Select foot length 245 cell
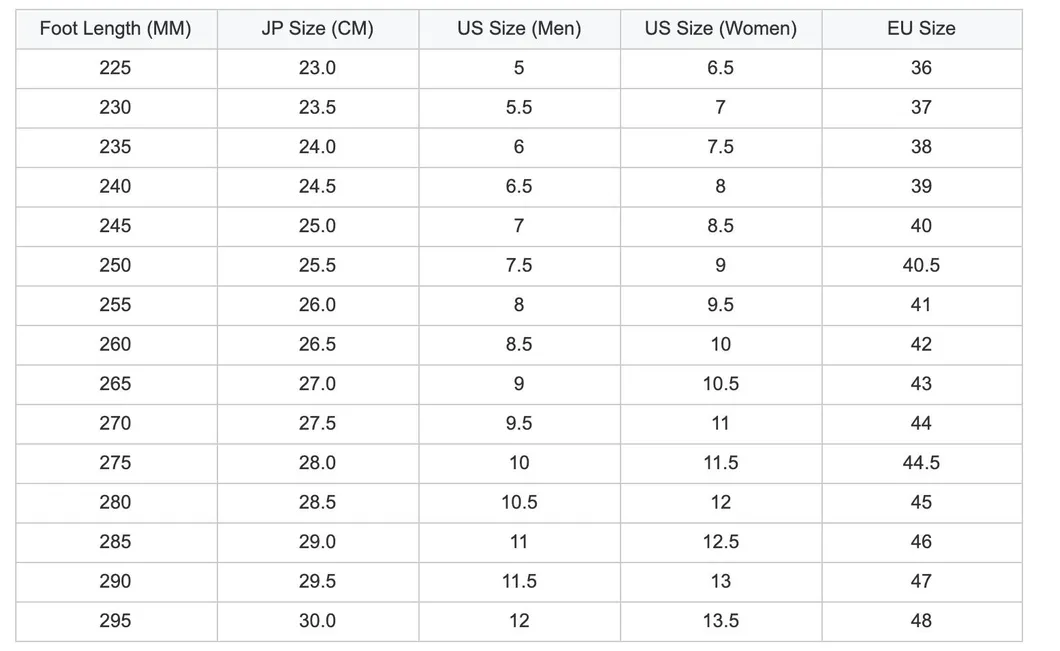The height and width of the screenshot is (651, 1060). click(x=116, y=226)
